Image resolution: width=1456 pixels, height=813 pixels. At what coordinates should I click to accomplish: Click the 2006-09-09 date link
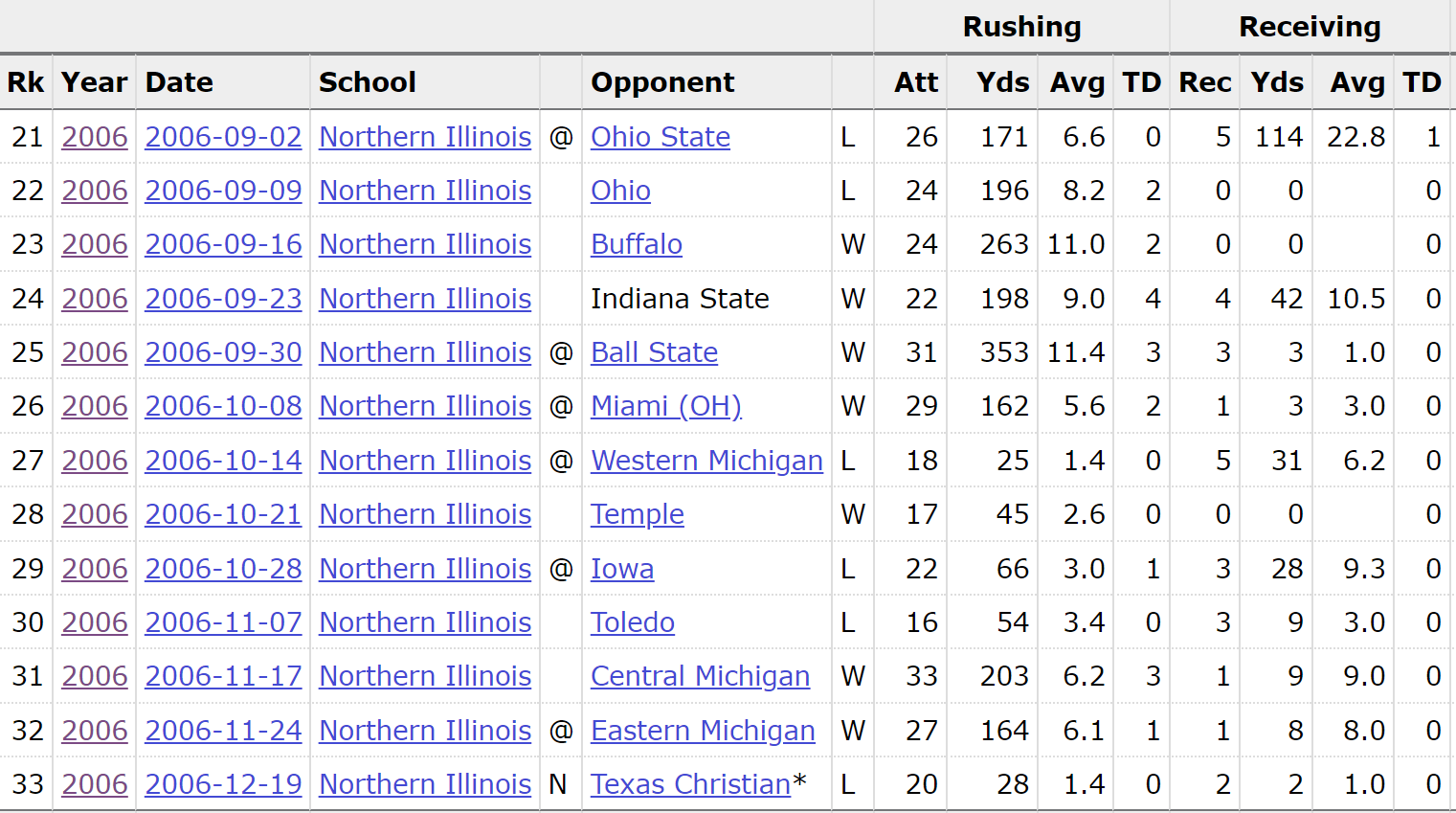click(223, 191)
